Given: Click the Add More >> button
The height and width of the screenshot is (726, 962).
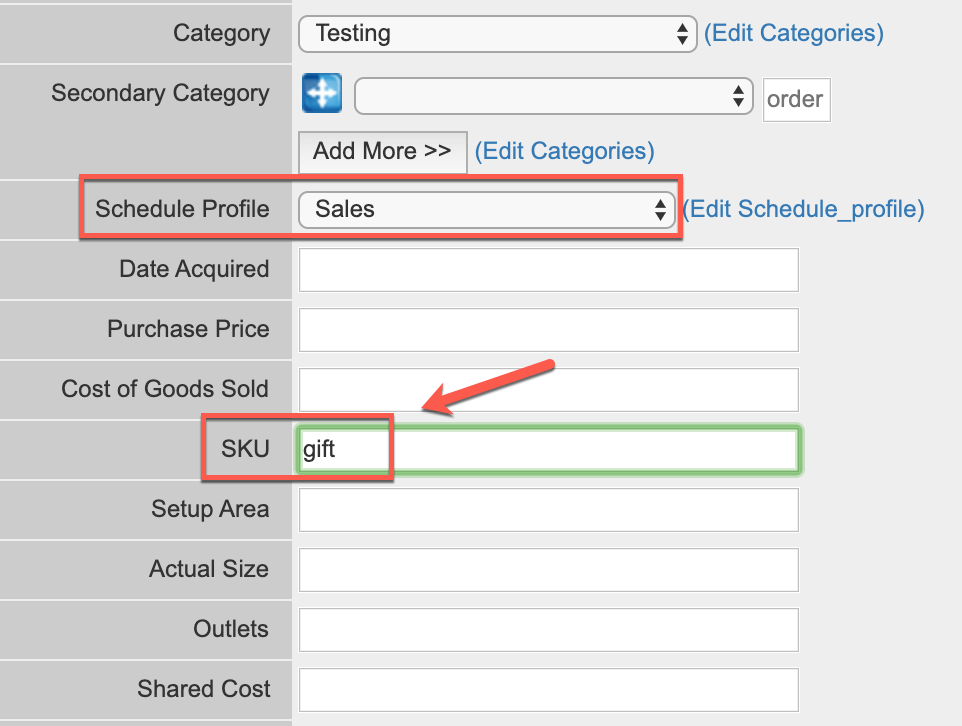Looking at the screenshot, I should (x=383, y=152).
